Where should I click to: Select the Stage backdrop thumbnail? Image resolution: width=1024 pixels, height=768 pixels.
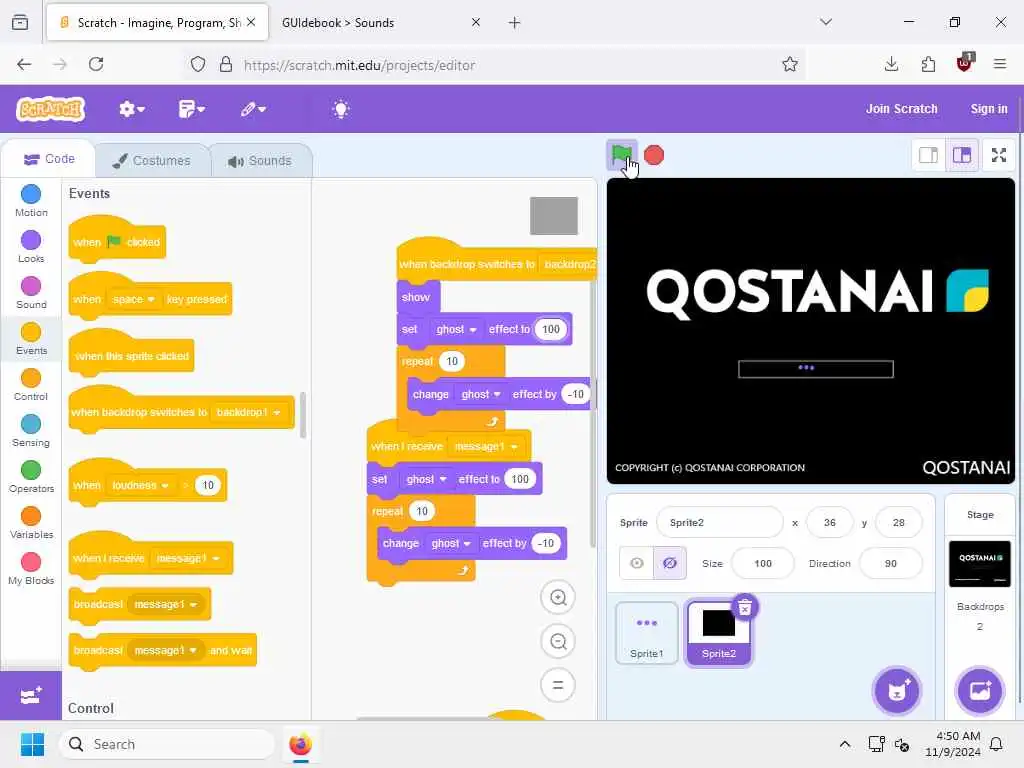(x=979, y=564)
